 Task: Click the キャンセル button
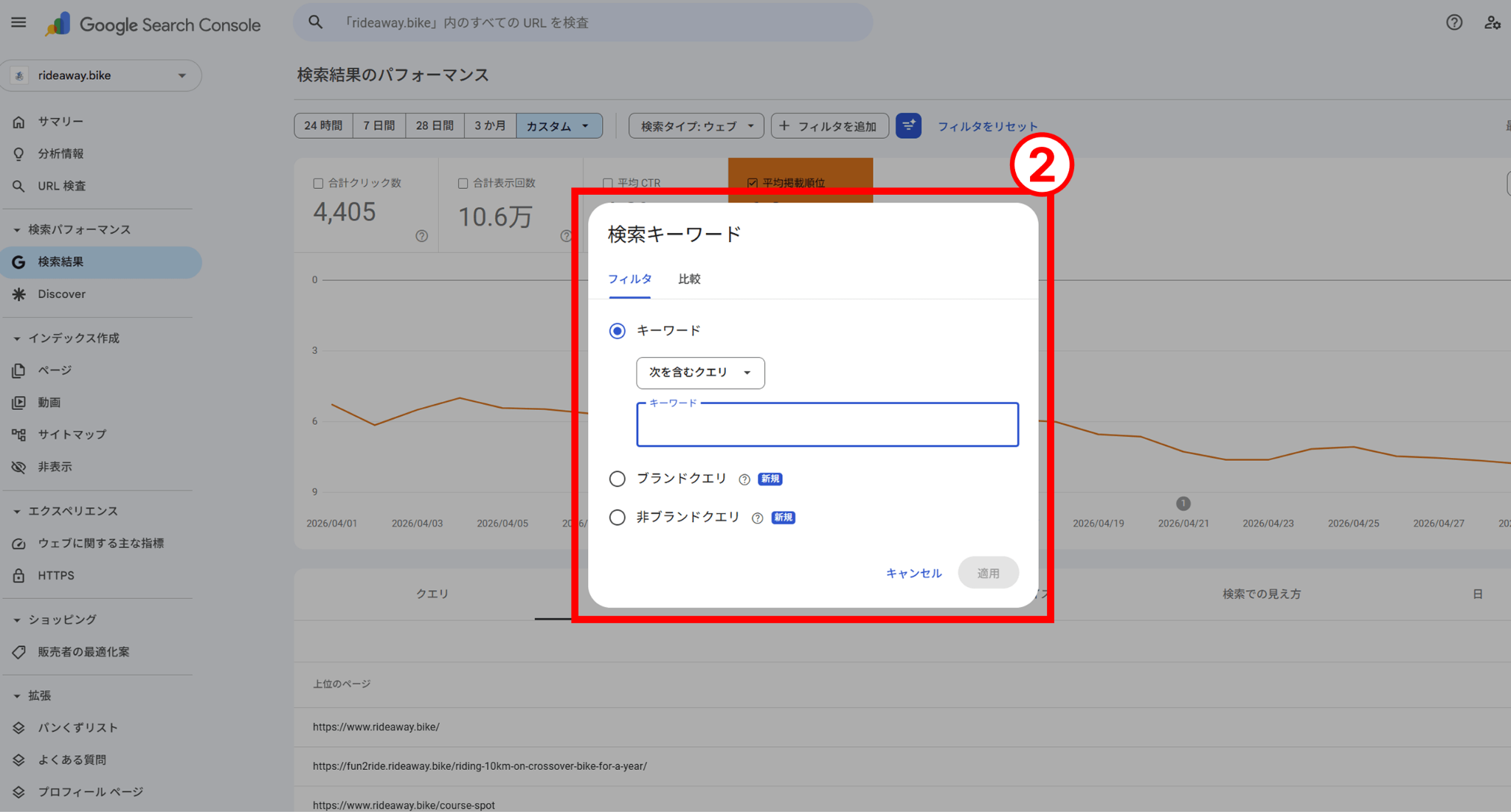click(913, 573)
